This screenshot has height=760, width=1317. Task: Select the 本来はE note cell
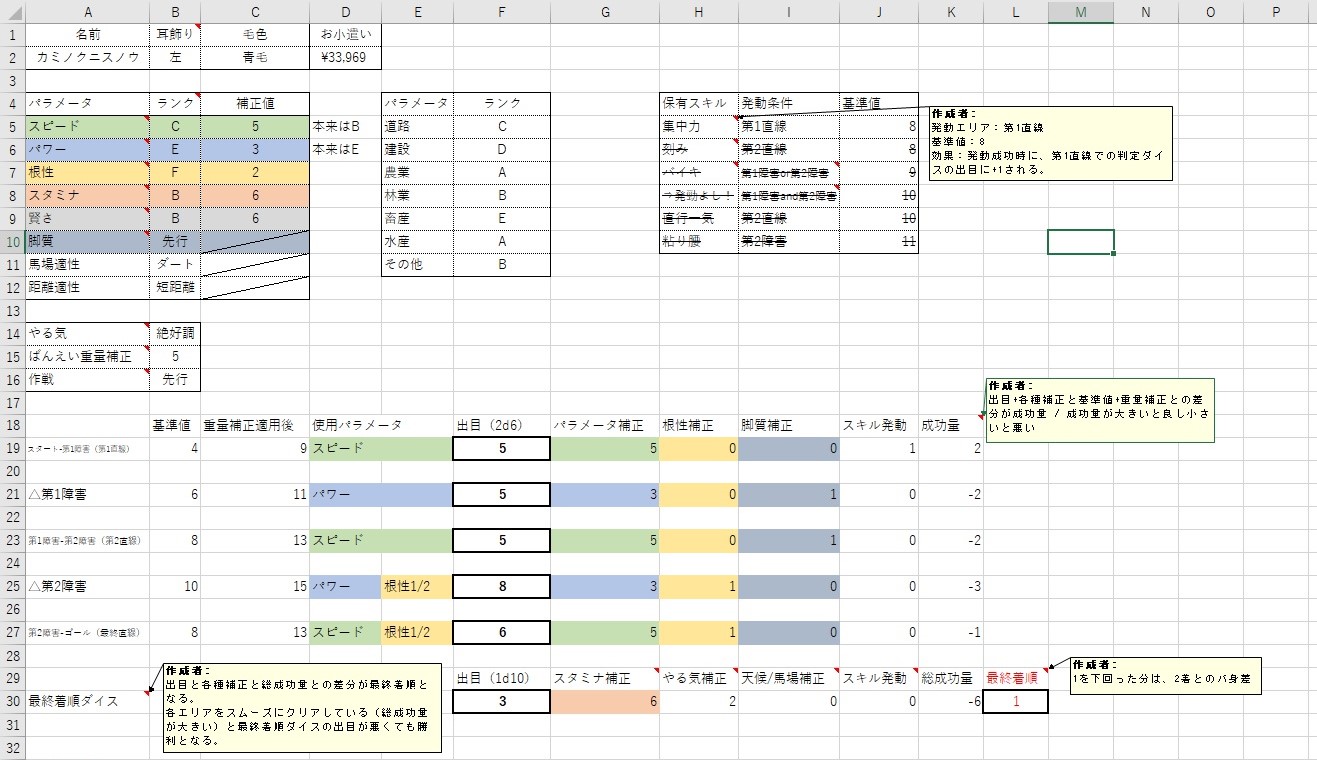tap(346, 150)
